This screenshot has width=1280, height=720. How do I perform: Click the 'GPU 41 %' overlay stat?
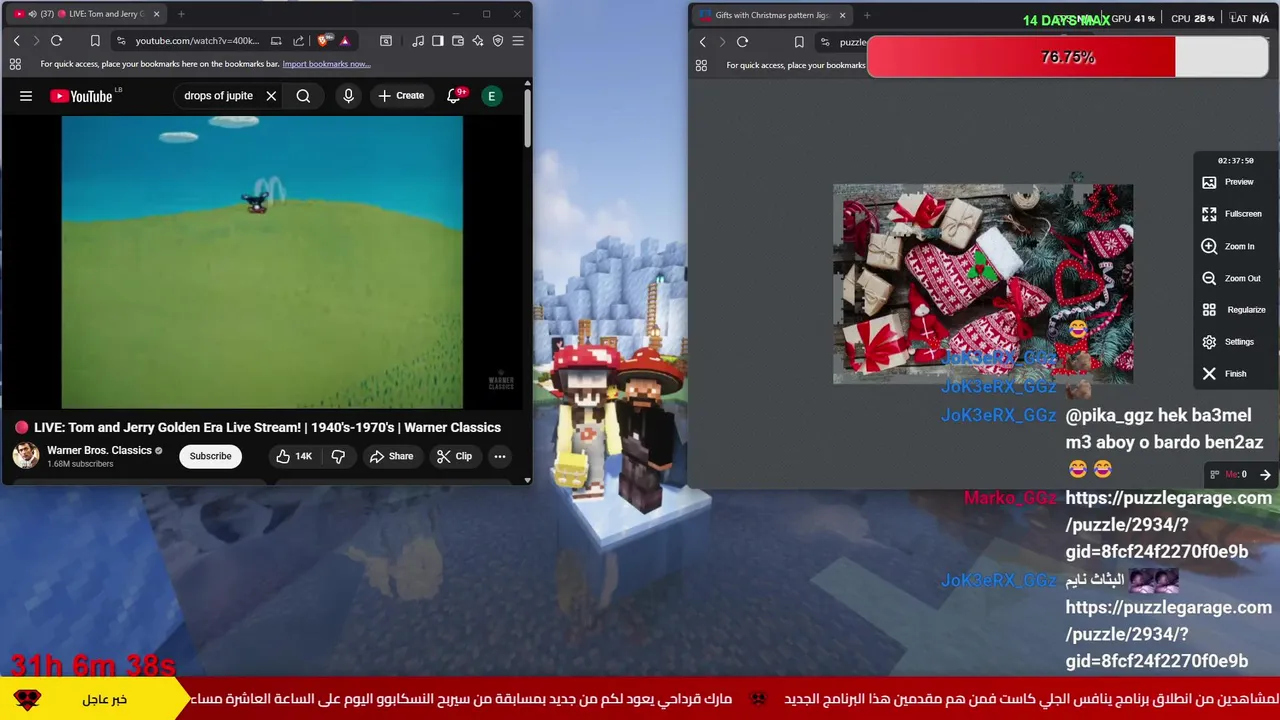1133,18
